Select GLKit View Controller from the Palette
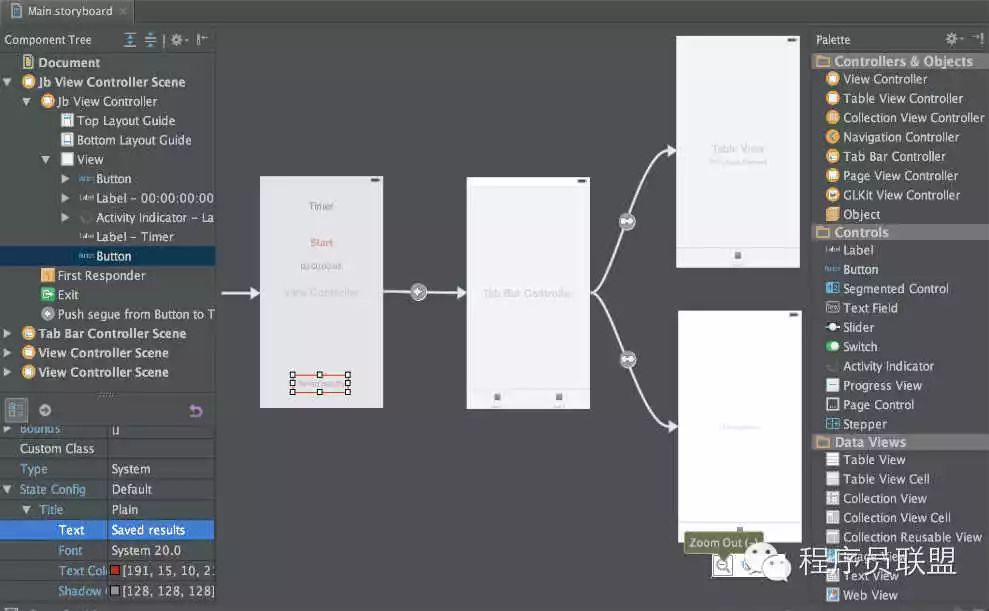This screenshot has width=989, height=611. coord(901,195)
